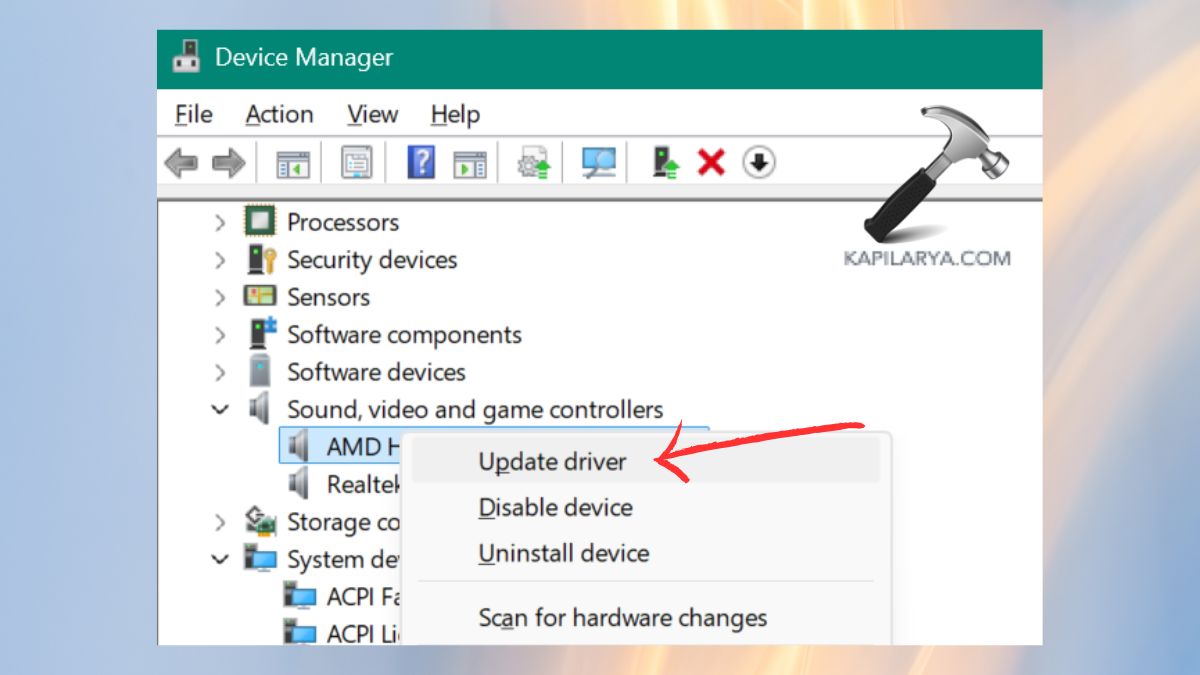Expand the Storage controllers node

tap(220, 522)
